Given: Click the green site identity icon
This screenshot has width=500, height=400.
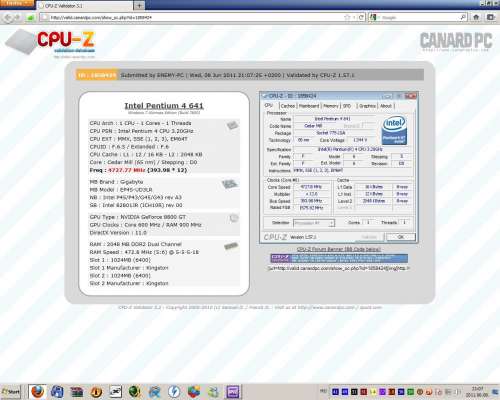Looking at the screenshot, I should [31, 17].
